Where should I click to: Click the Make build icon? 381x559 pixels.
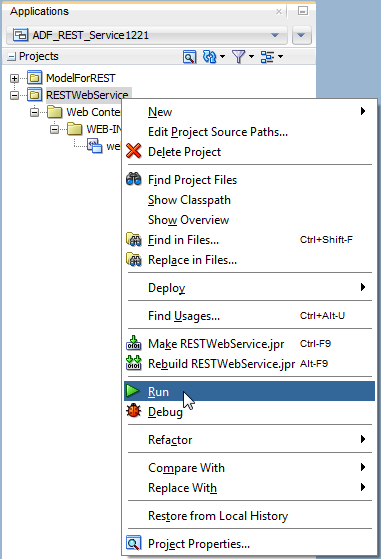click(x=134, y=343)
